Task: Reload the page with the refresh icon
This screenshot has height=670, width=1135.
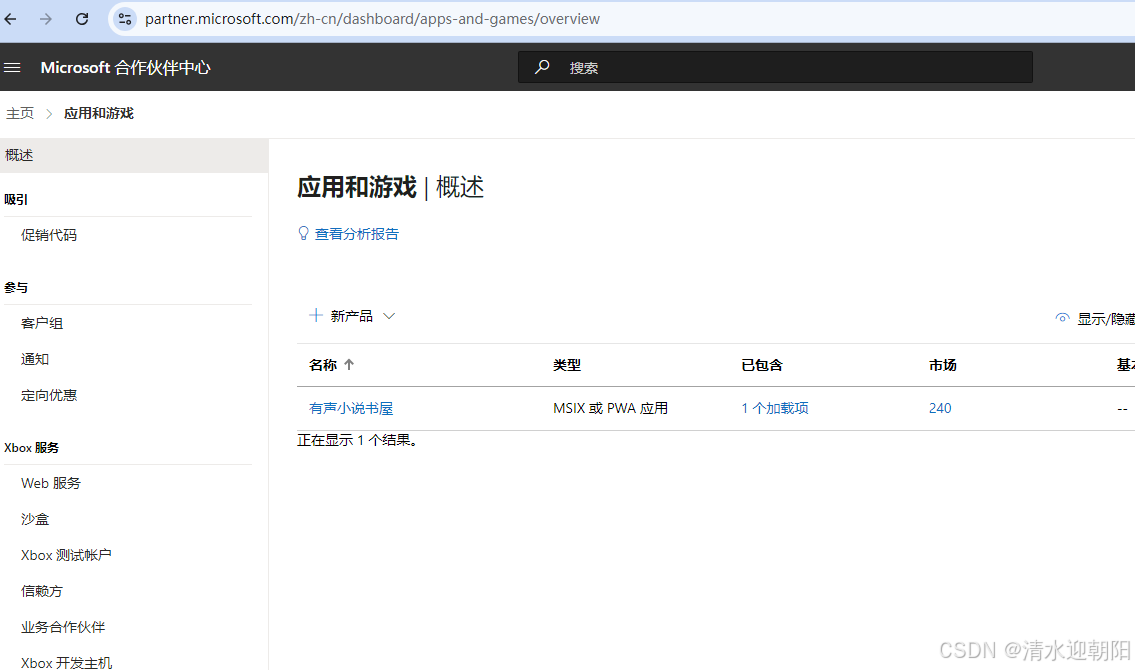Action: [x=82, y=19]
